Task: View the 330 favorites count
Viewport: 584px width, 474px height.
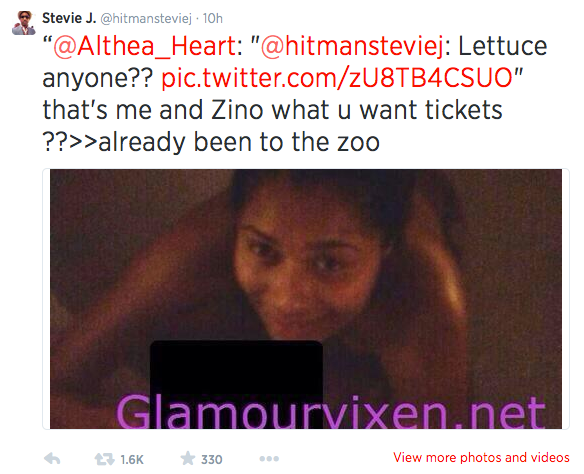Action: point(212,459)
